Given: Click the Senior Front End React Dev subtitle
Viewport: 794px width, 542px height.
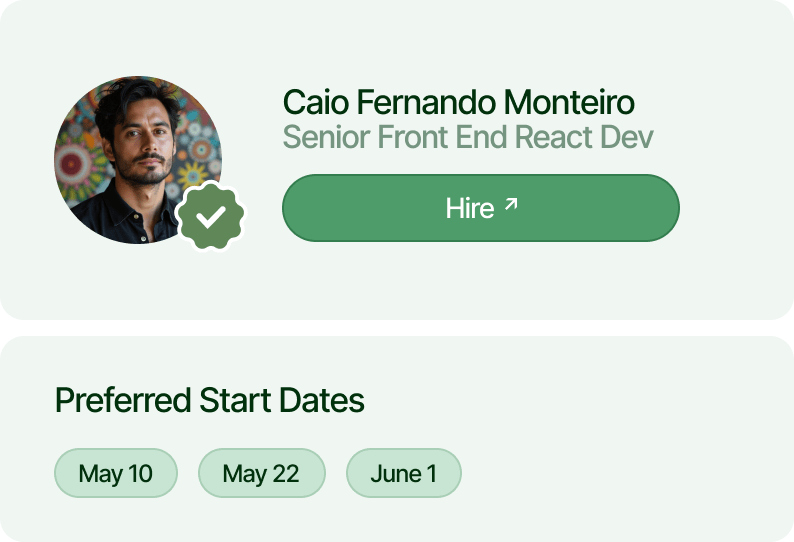Looking at the screenshot, I should (x=468, y=137).
